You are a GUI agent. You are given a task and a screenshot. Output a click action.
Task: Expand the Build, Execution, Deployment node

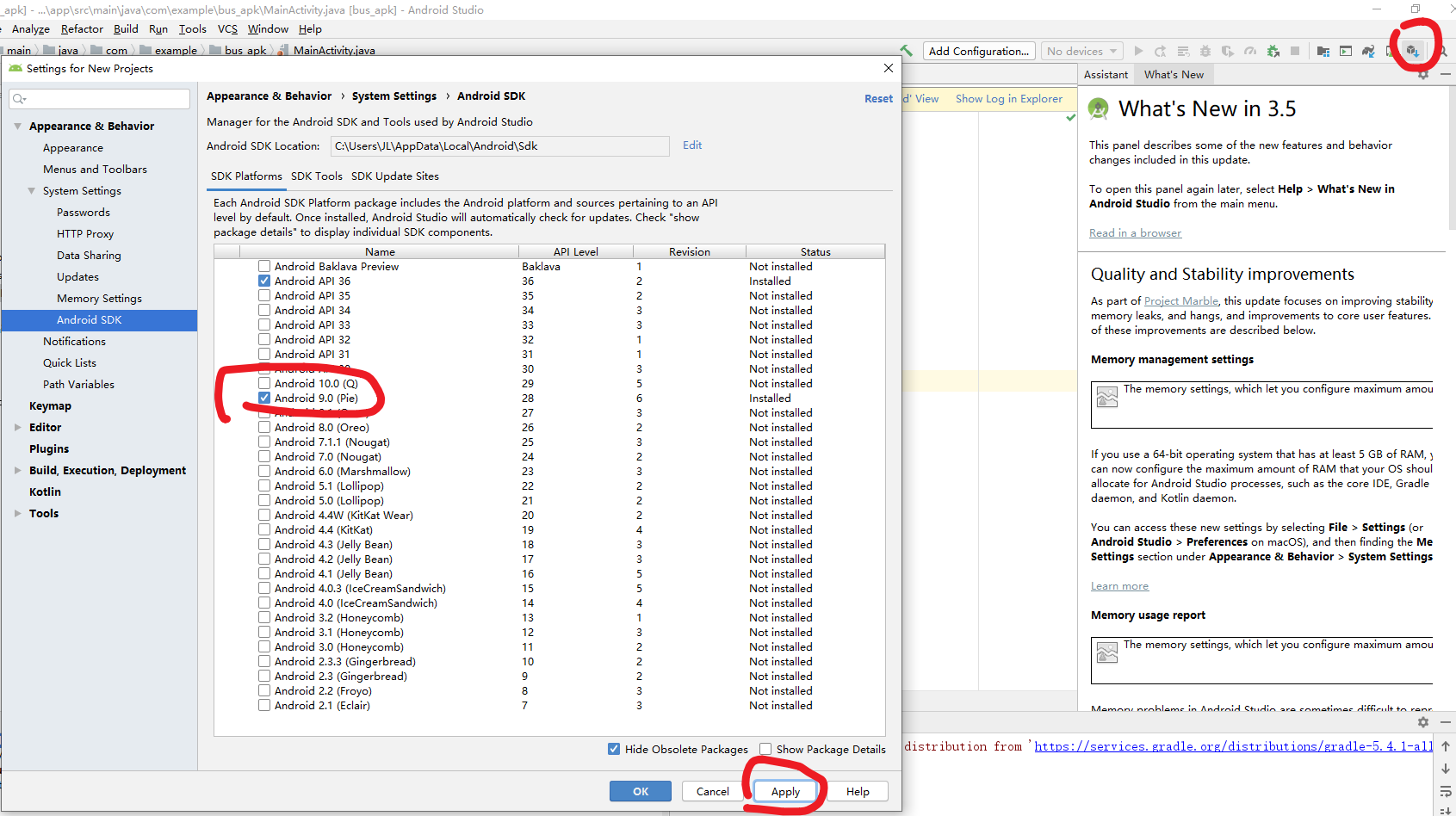(x=17, y=470)
